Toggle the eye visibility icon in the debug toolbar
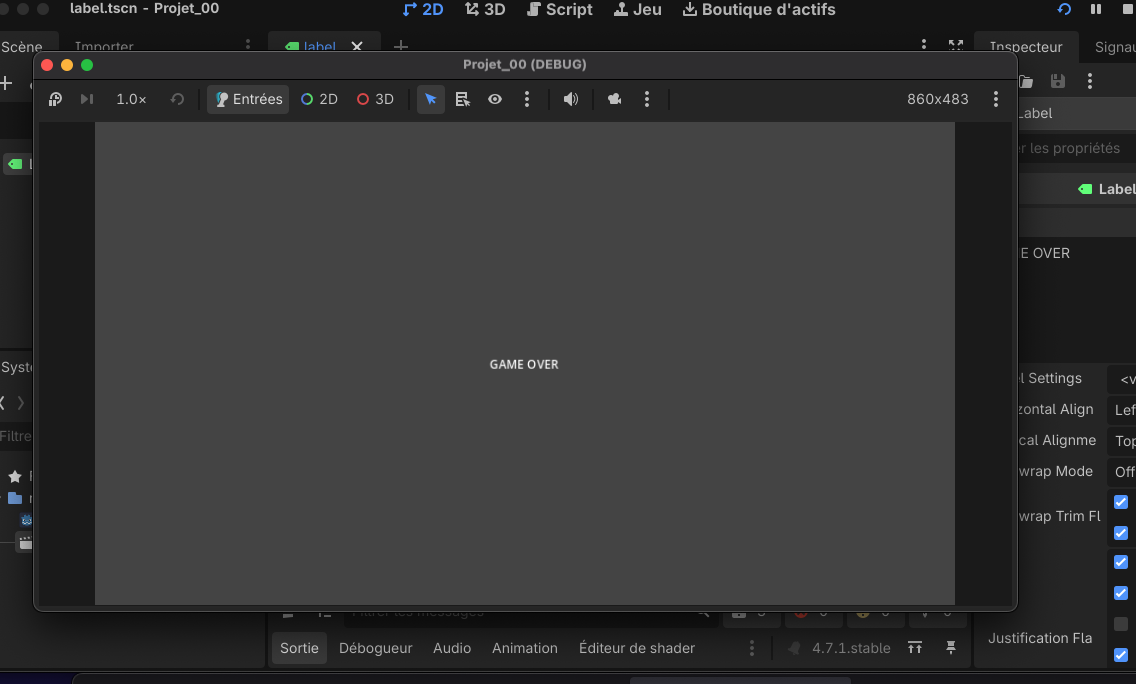The width and height of the screenshot is (1136, 684). (495, 99)
